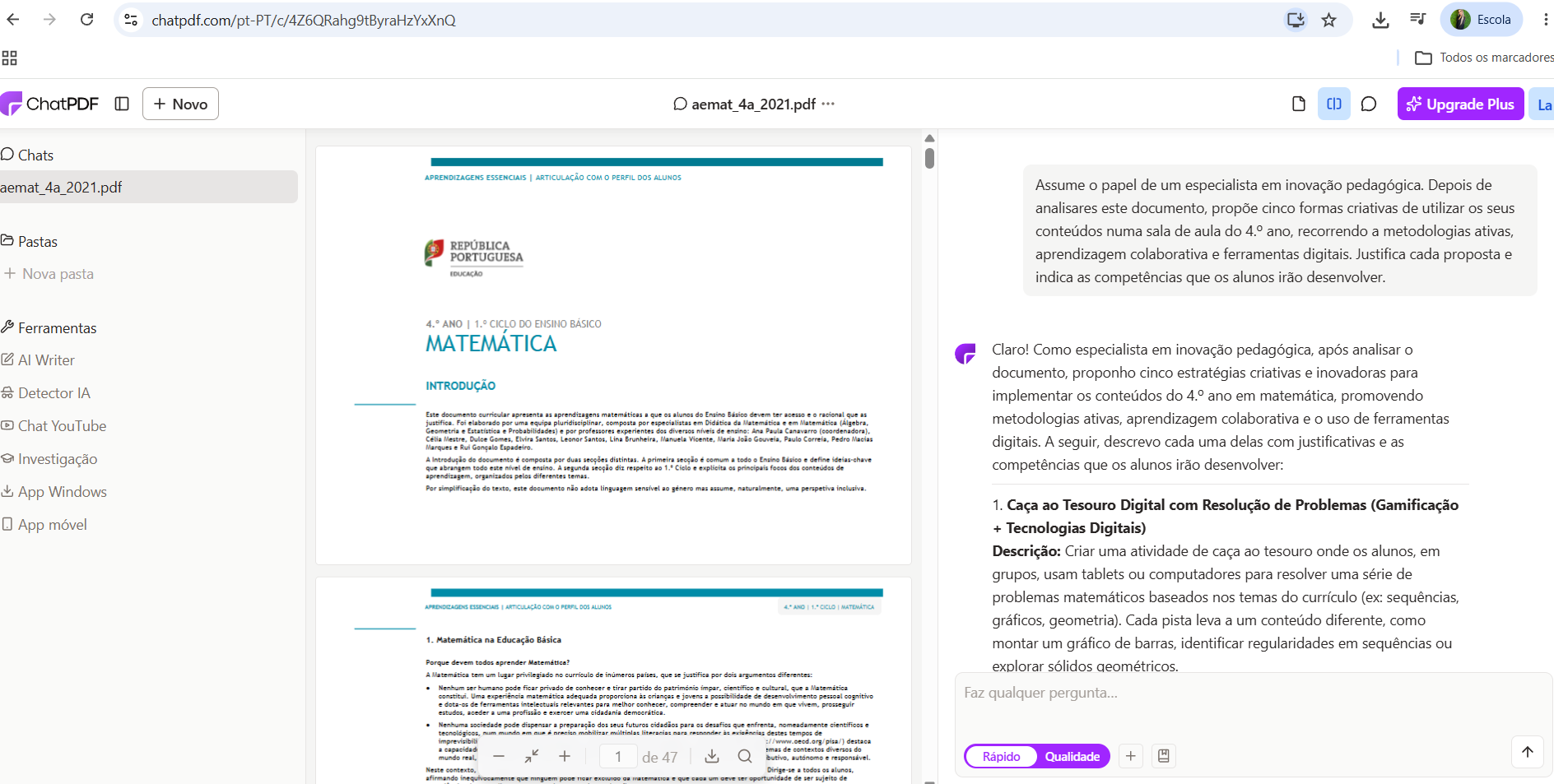Open the media control icon in browser toolbar
Viewport: 1554px width, 784px height.
[x=1417, y=19]
